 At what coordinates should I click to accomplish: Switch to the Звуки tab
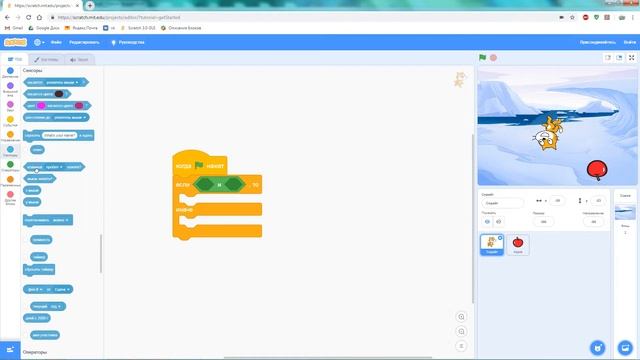[79, 60]
